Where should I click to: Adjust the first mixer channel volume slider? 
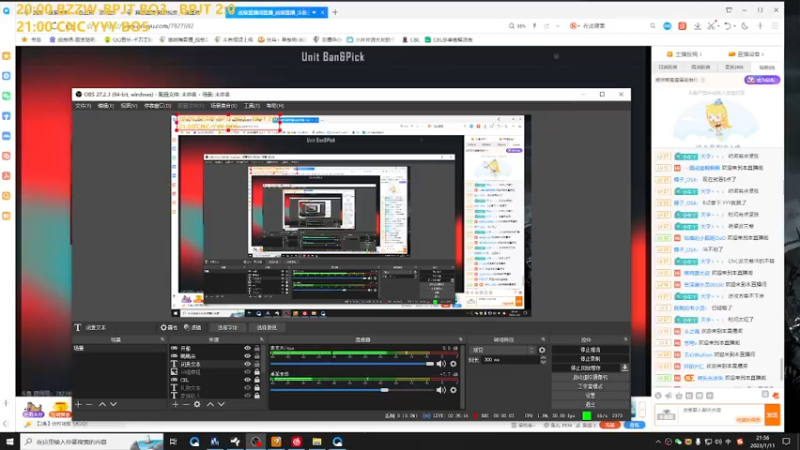tap(352, 364)
